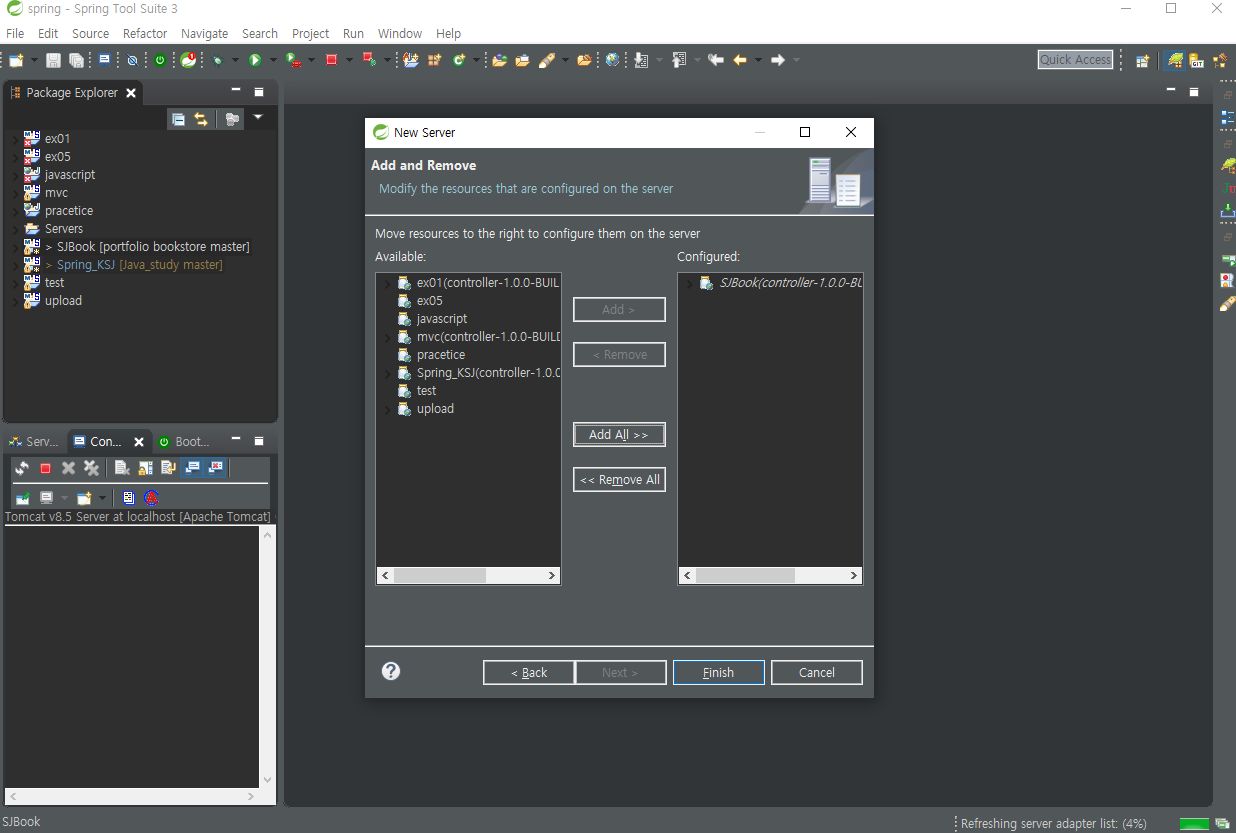Click the << Remove All button
This screenshot has height=833, width=1236.
click(619, 480)
